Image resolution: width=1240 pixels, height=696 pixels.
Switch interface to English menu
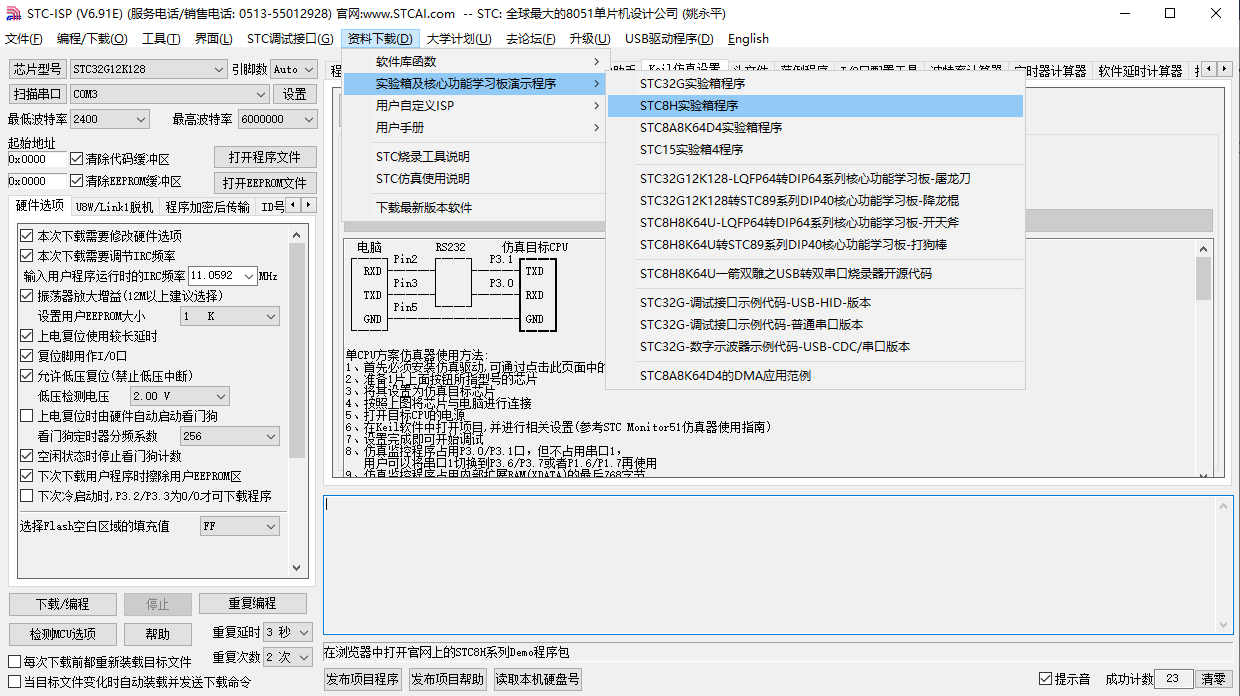pyautogui.click(x=748, y=39)
